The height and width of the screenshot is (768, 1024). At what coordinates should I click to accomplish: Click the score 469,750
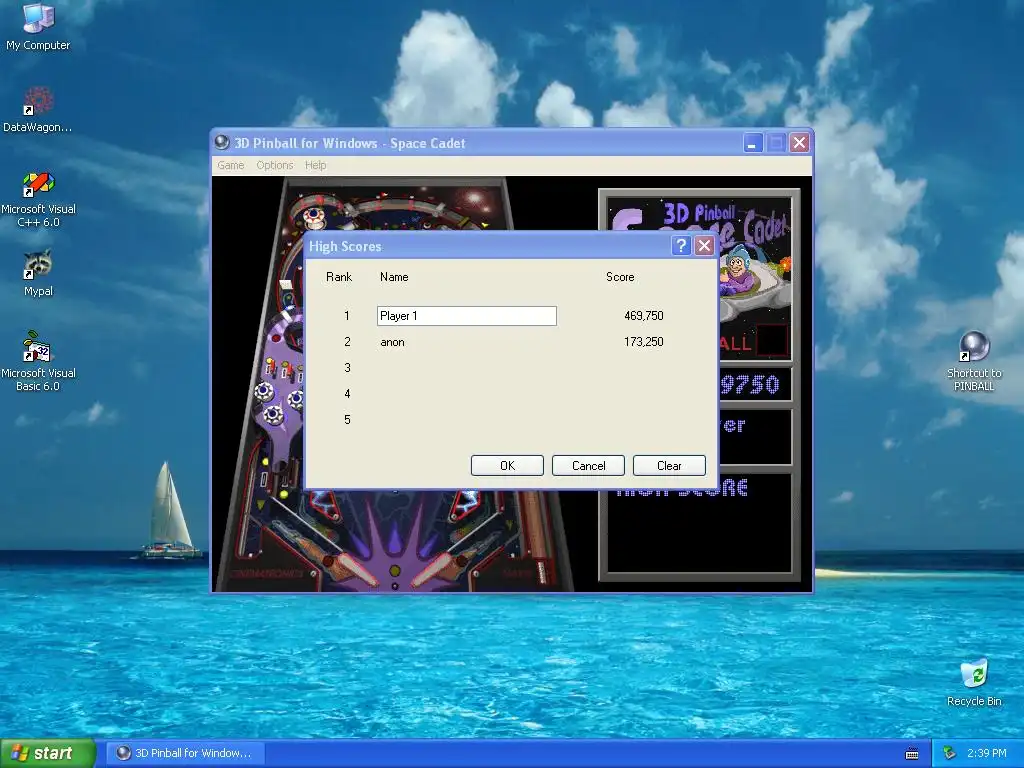click(643, 316)
